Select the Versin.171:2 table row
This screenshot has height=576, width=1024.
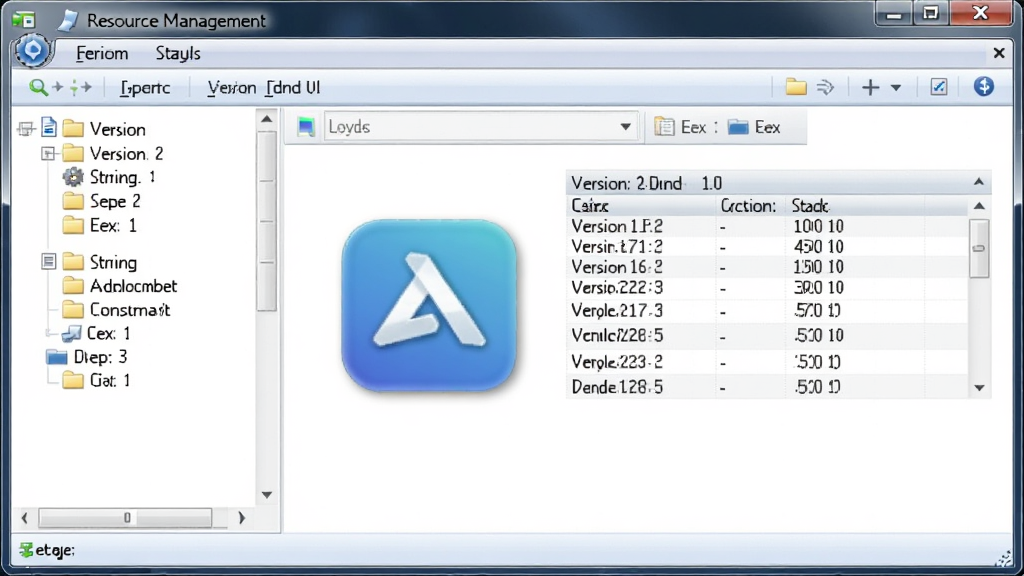click(767, 247)
